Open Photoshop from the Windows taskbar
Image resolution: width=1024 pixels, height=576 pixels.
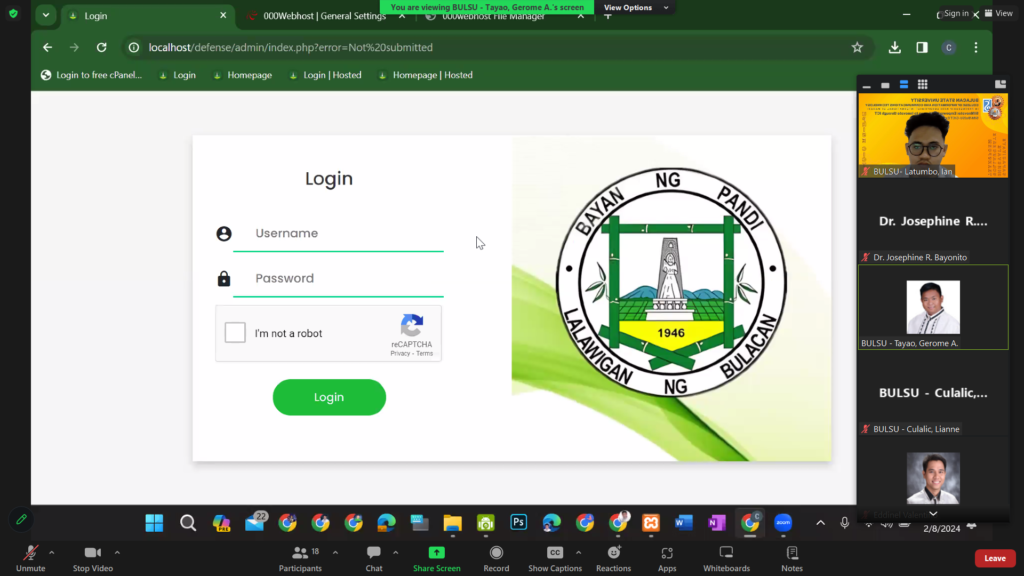(519, 522)
